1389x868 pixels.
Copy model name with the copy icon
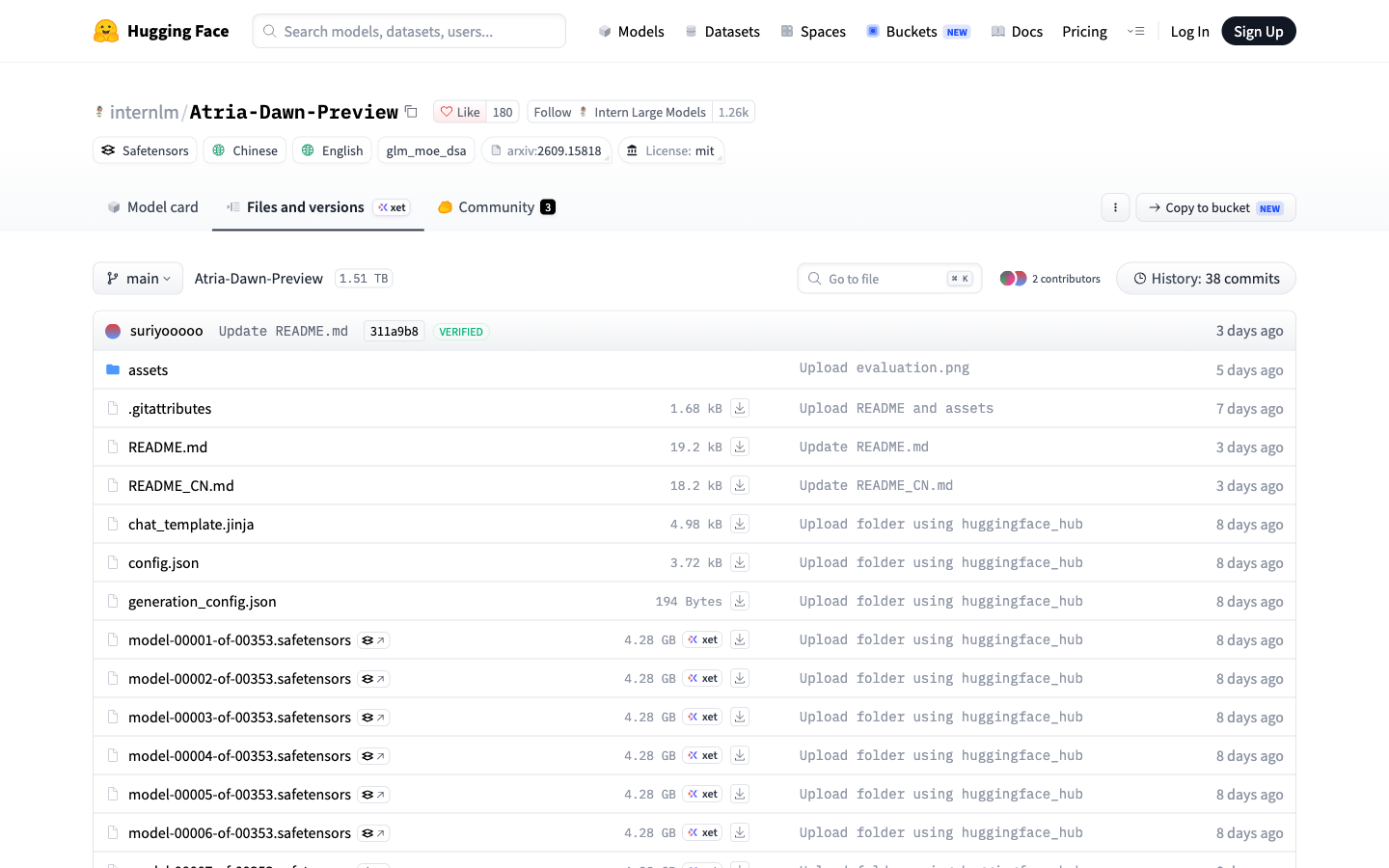[411, 112]
